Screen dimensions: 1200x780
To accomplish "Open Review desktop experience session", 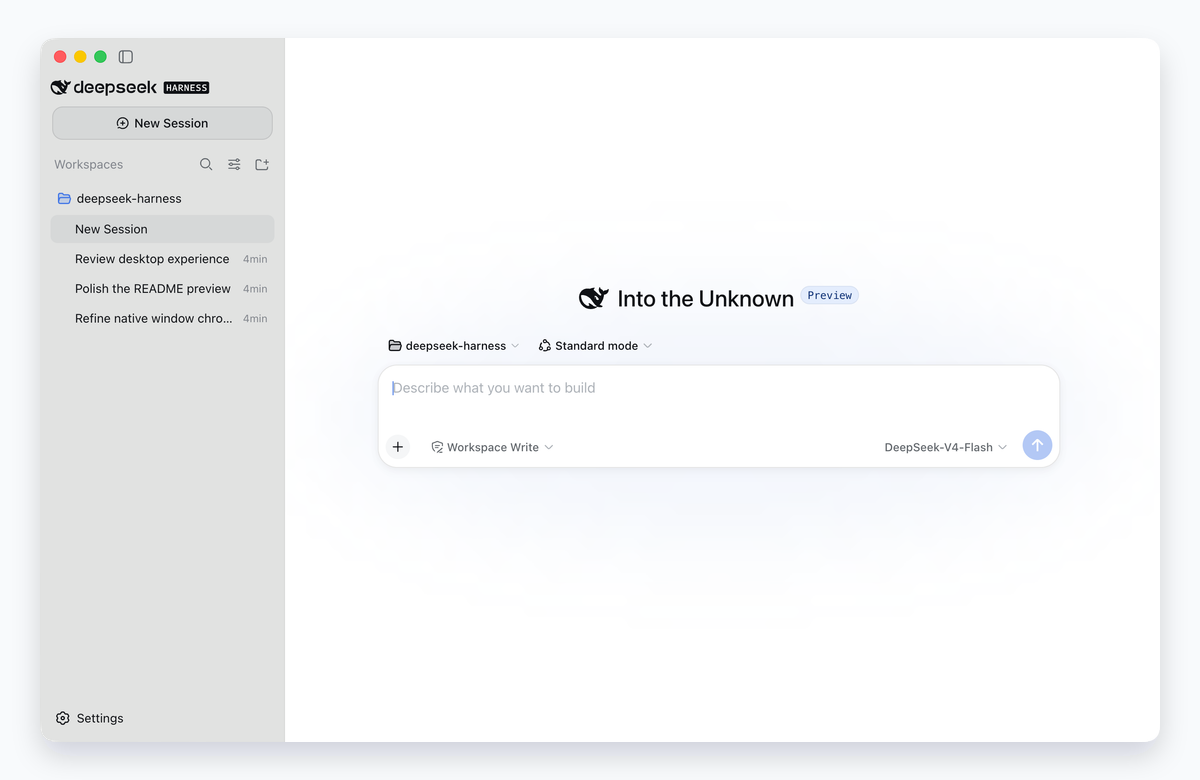I will 162,259.
